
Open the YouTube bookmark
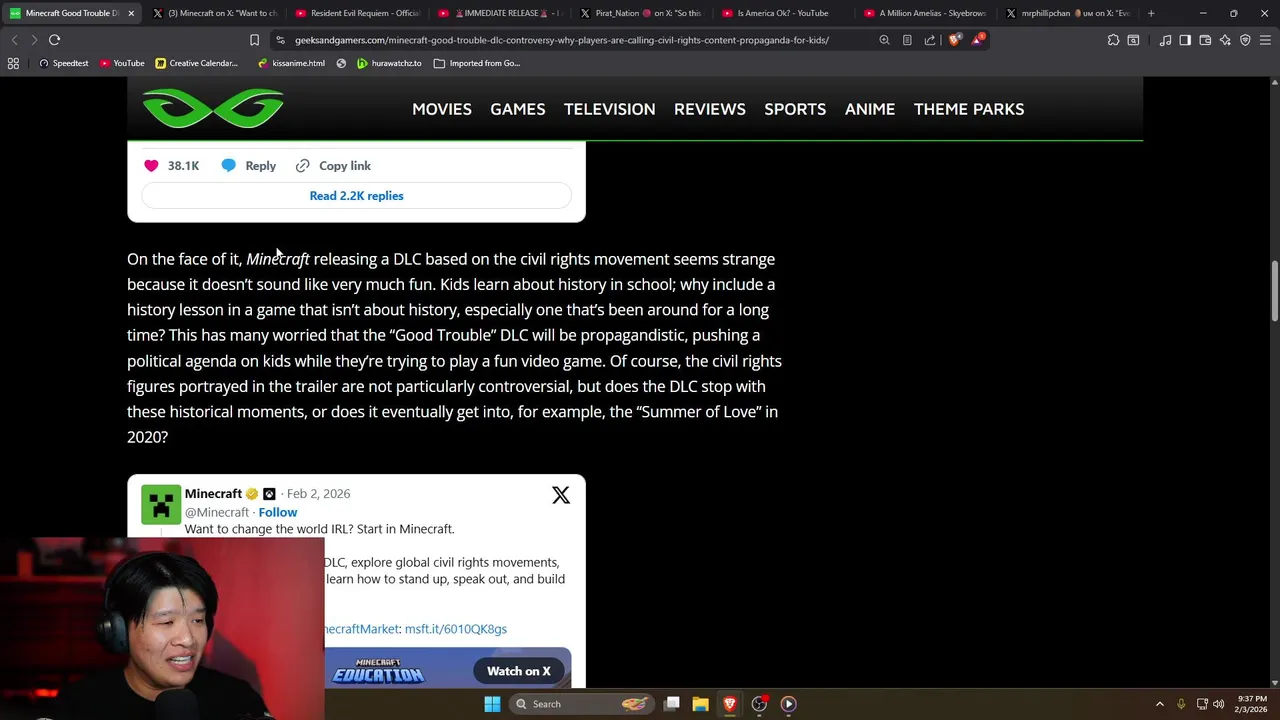point(122,63)
